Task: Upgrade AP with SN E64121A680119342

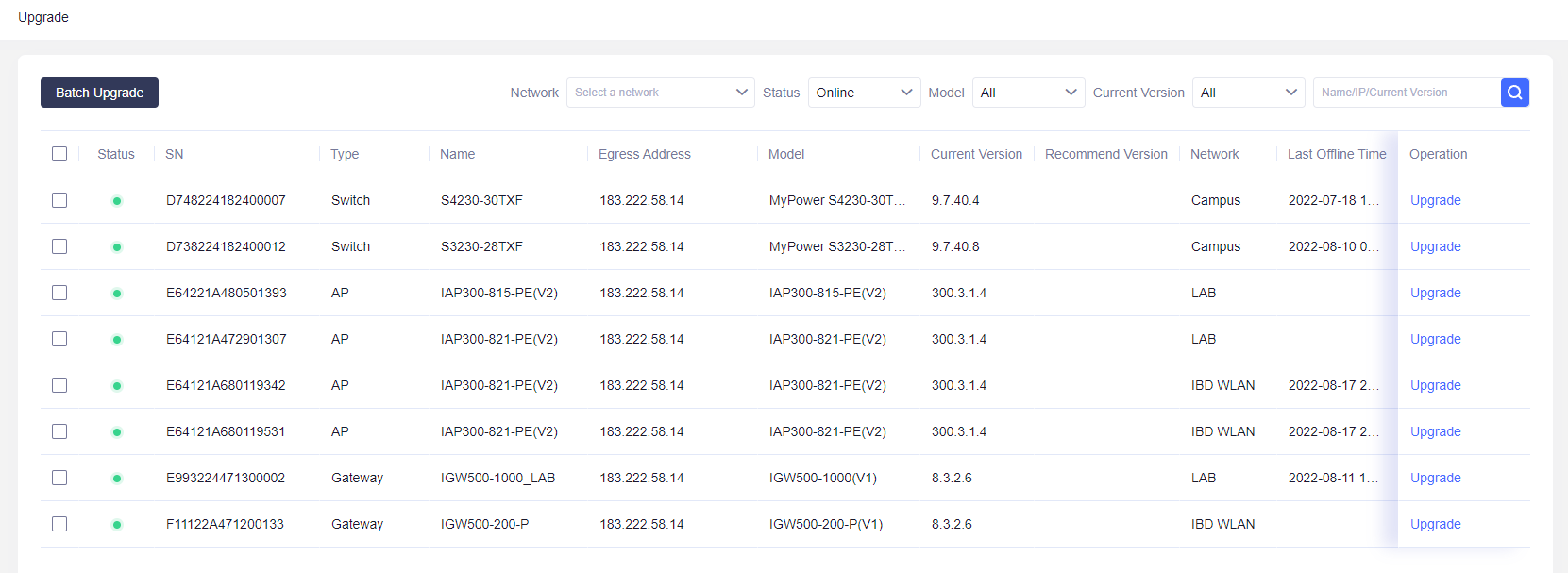Action: click(x=1435, y=385)
